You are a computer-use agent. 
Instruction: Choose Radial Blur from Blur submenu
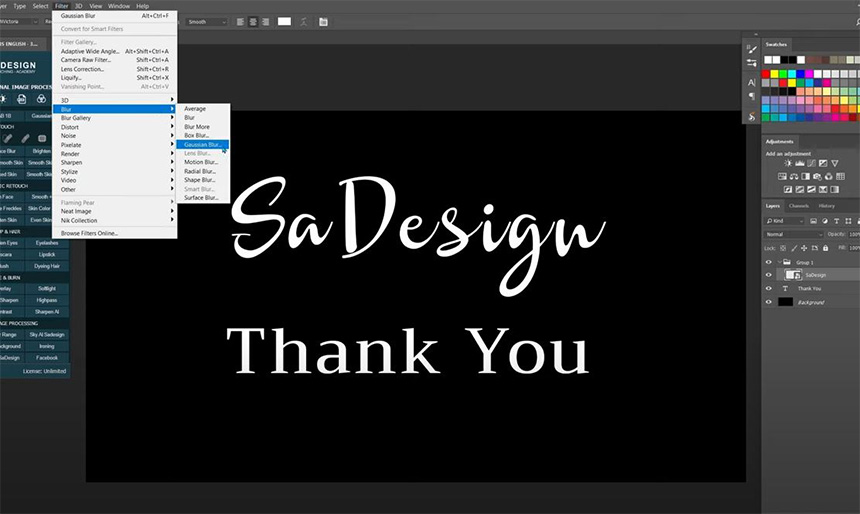pos(202,171)
